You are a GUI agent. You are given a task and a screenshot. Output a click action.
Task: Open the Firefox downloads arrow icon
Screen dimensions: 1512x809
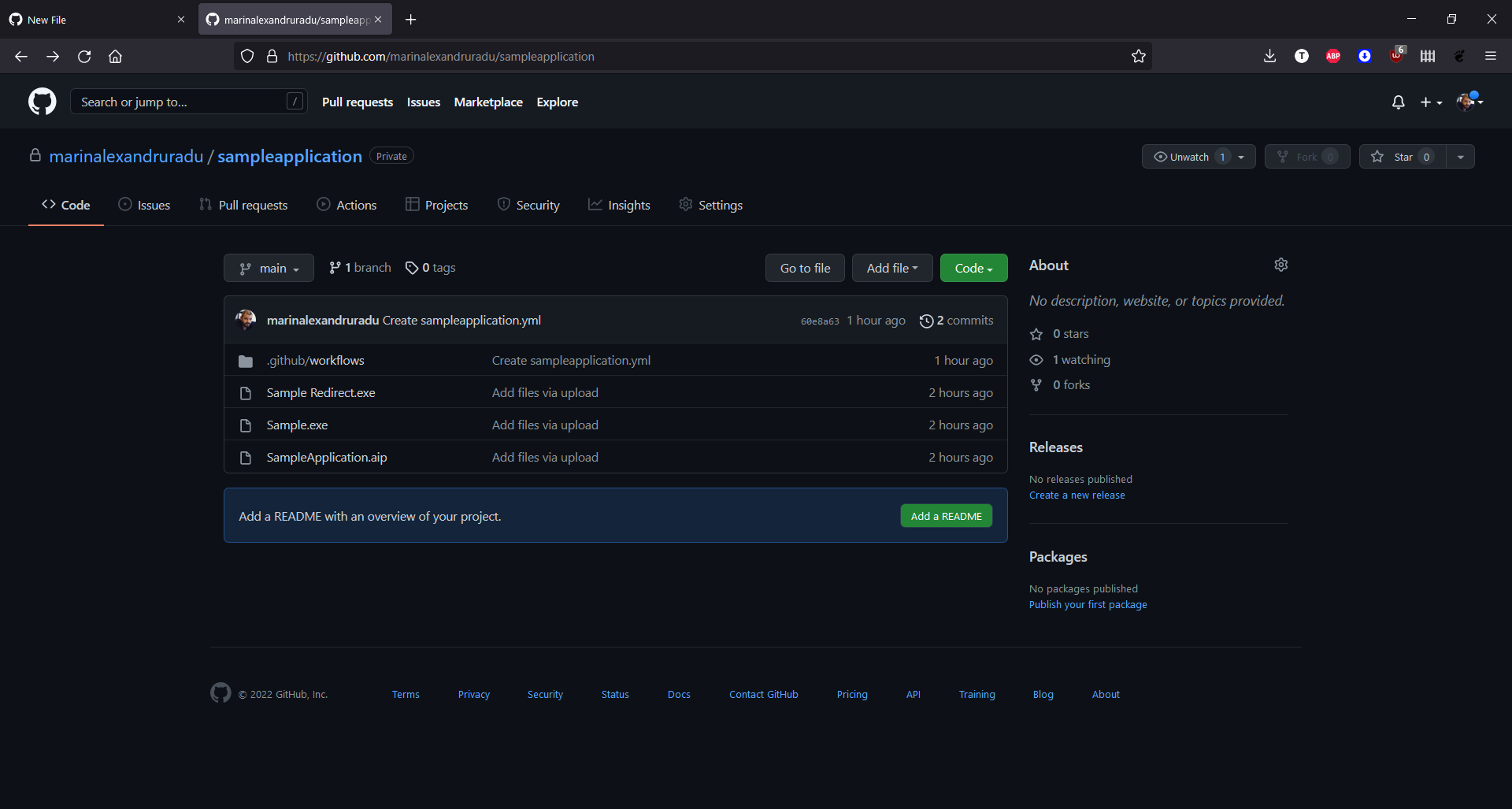tap(1269, 56)
